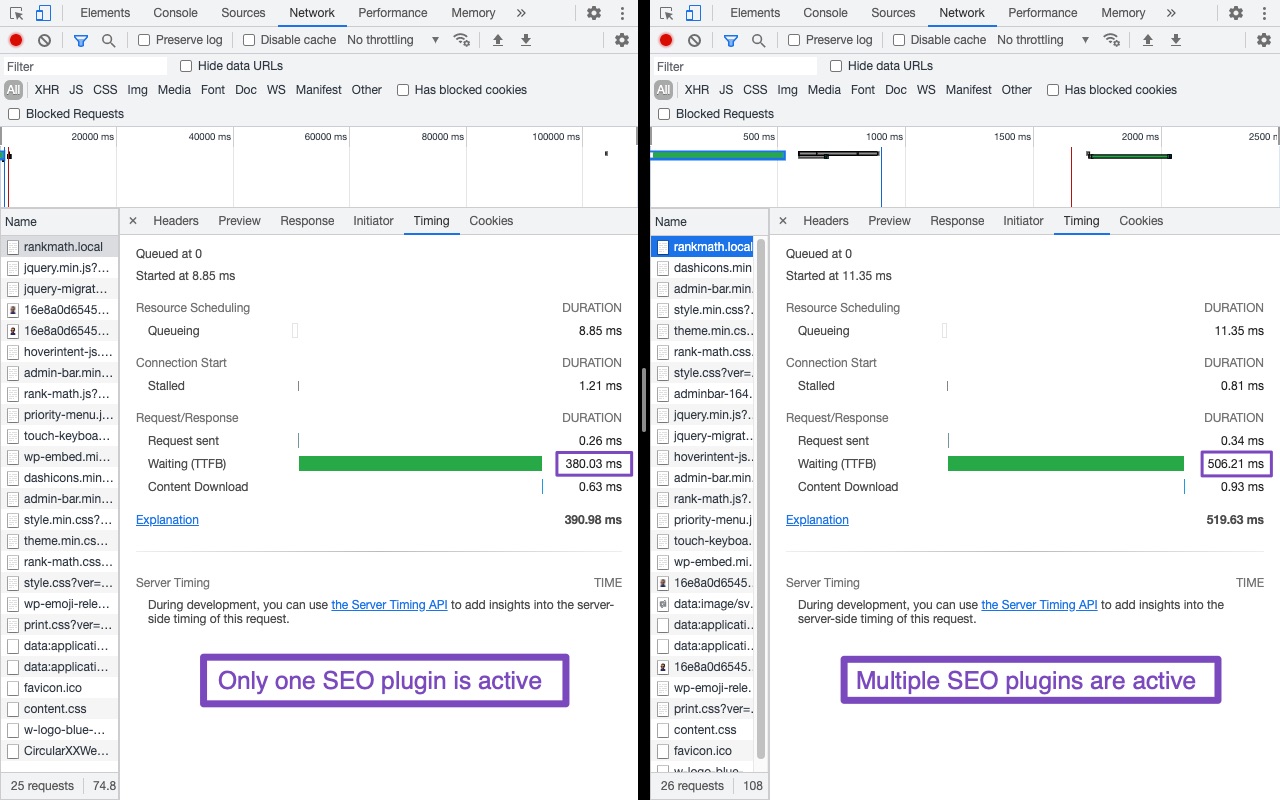1280x800 pixels.
Task: Check Blocked Requests in the left DevTools
Action: click(14, 114)
